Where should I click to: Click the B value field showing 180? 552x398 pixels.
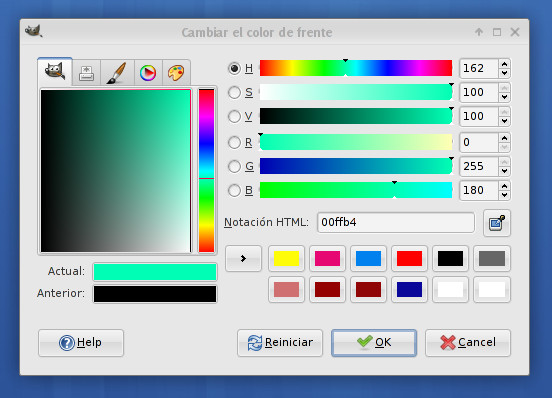(x=479, y=190)
